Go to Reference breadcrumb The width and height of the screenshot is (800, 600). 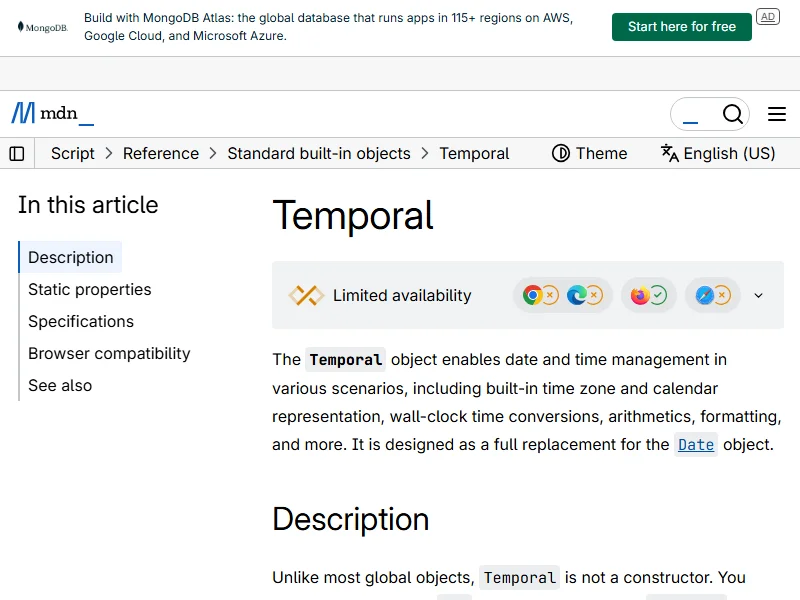[x=161, y=153]
